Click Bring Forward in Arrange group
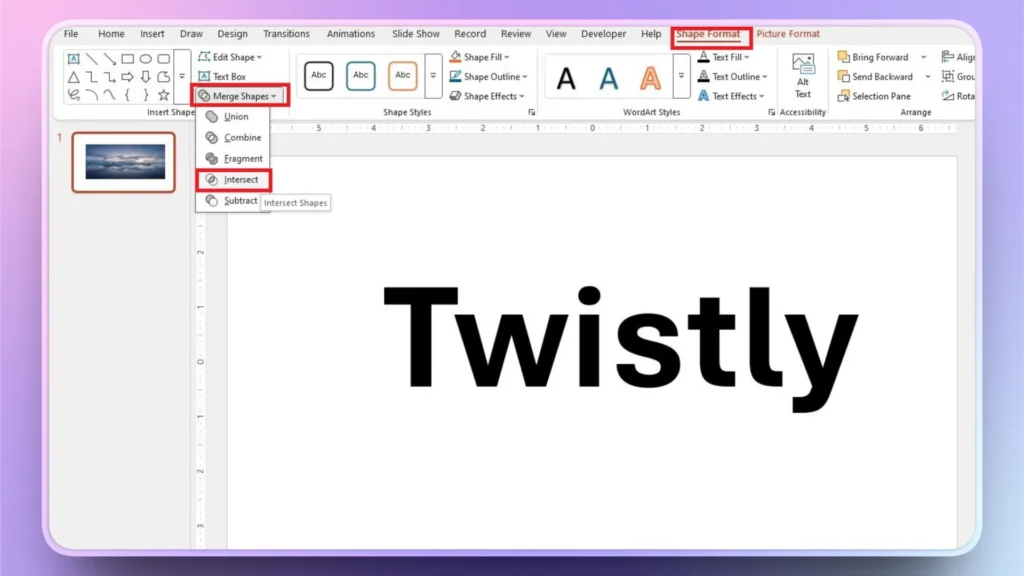The width and height of the screenshot is (1024, 576). [880, 57]
